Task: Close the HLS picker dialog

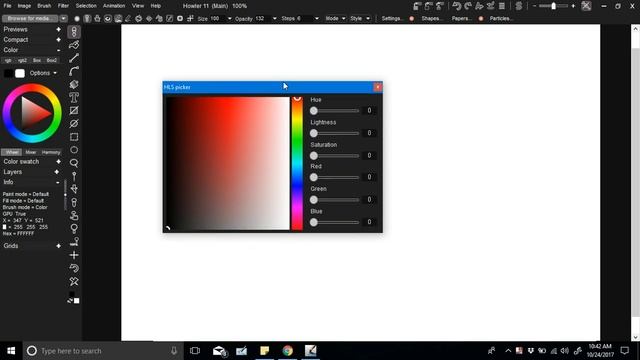Action: pyautogui.click(x=378, y=87)
